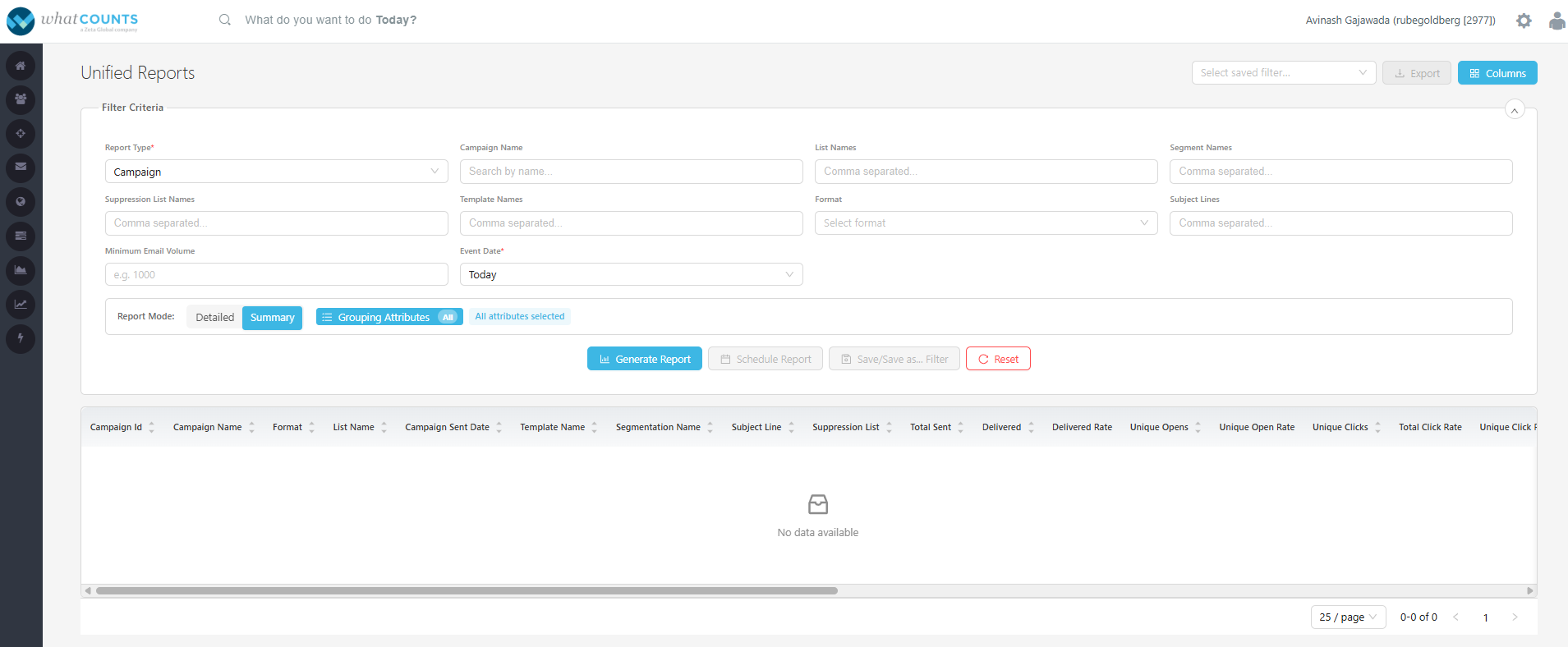Select Summary report mode

pos(272,318)
